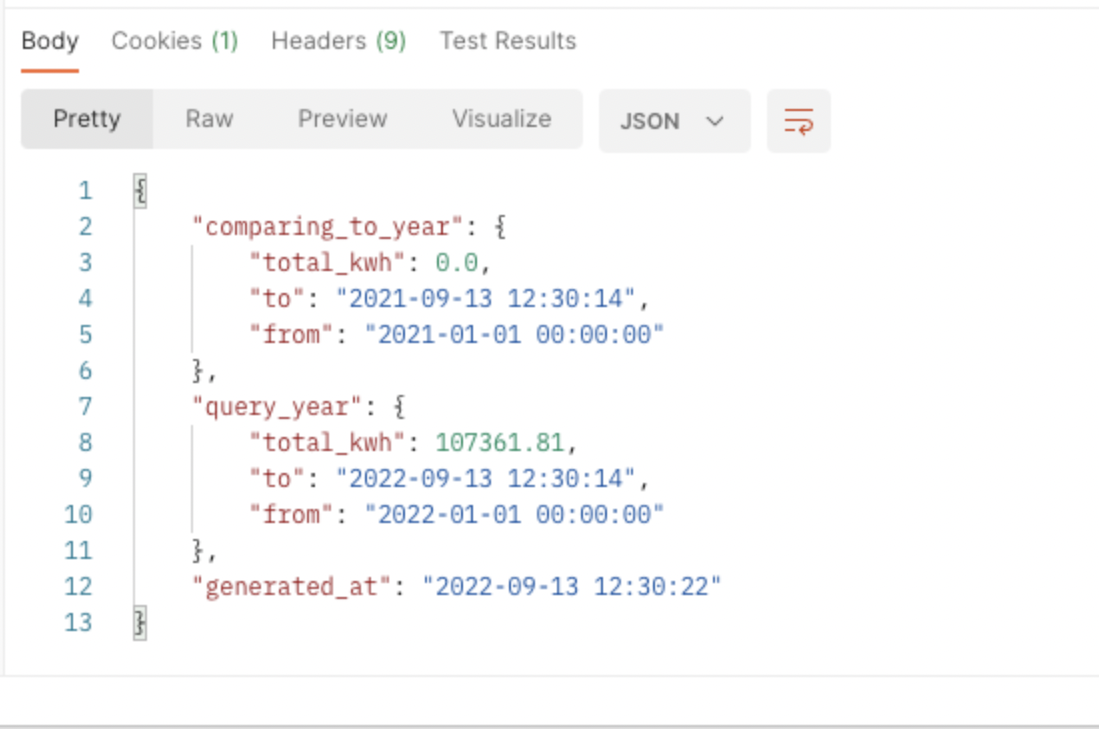
Task: Select the Preview view mode
Action: click(x=342, y=119)
